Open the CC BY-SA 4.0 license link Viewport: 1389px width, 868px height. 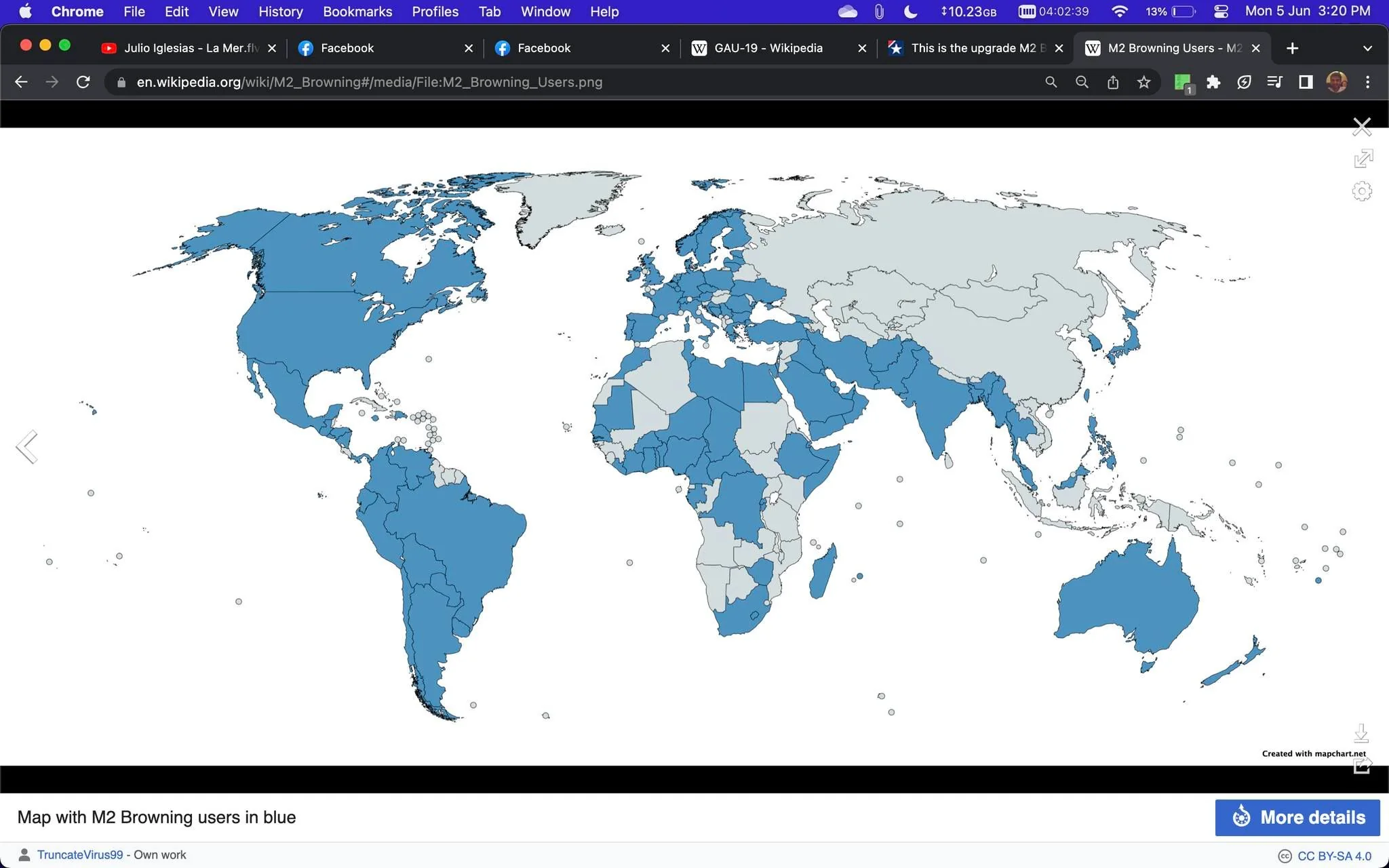tap(1334, 856)
